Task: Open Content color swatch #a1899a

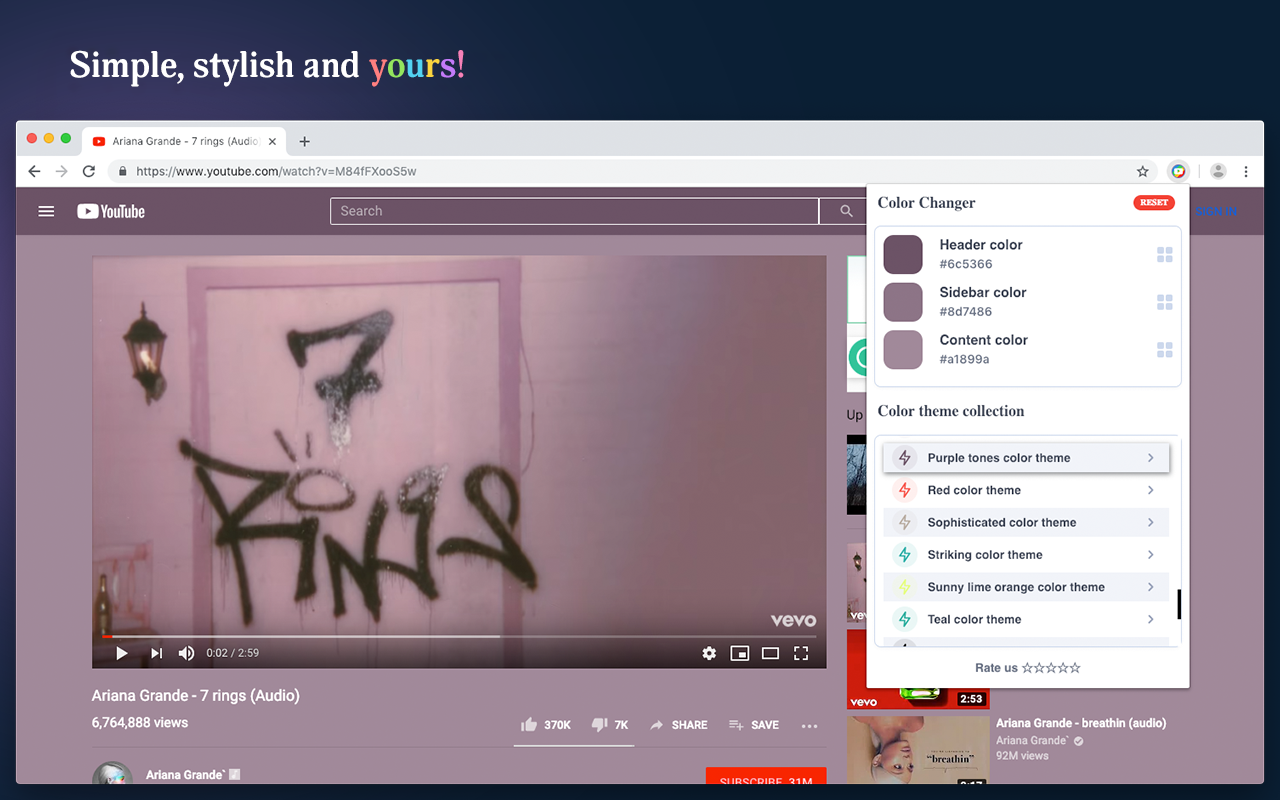Action: (x=903, y=350)
